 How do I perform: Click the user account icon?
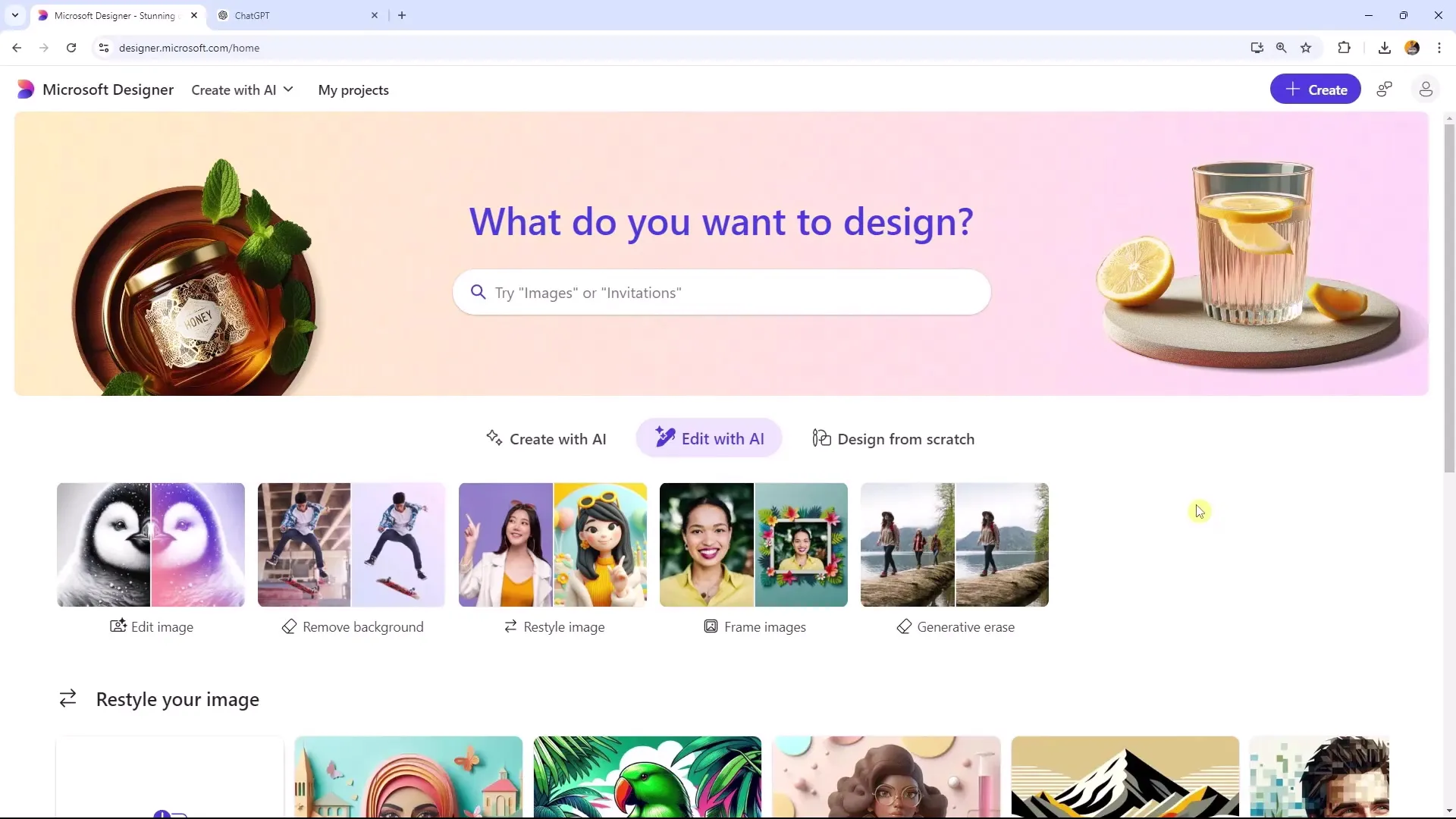(1426, 89)
